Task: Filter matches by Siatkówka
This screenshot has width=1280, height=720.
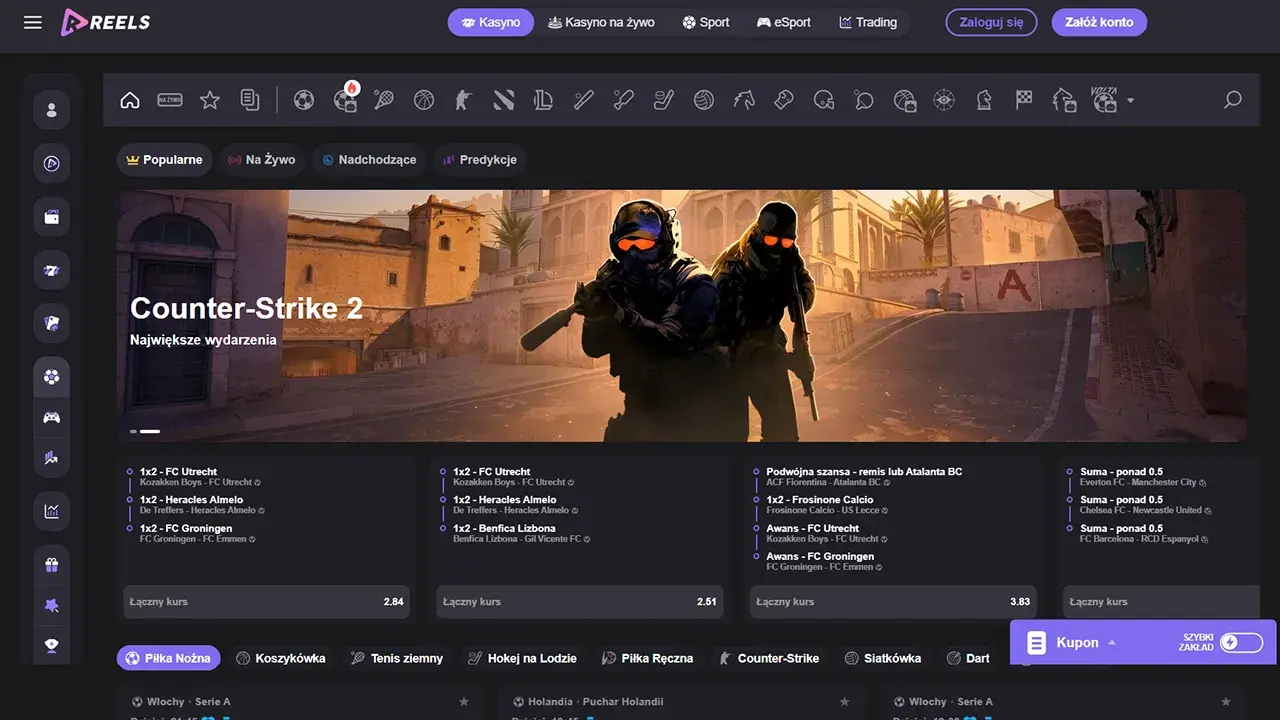Action: [x=883, y=658]
